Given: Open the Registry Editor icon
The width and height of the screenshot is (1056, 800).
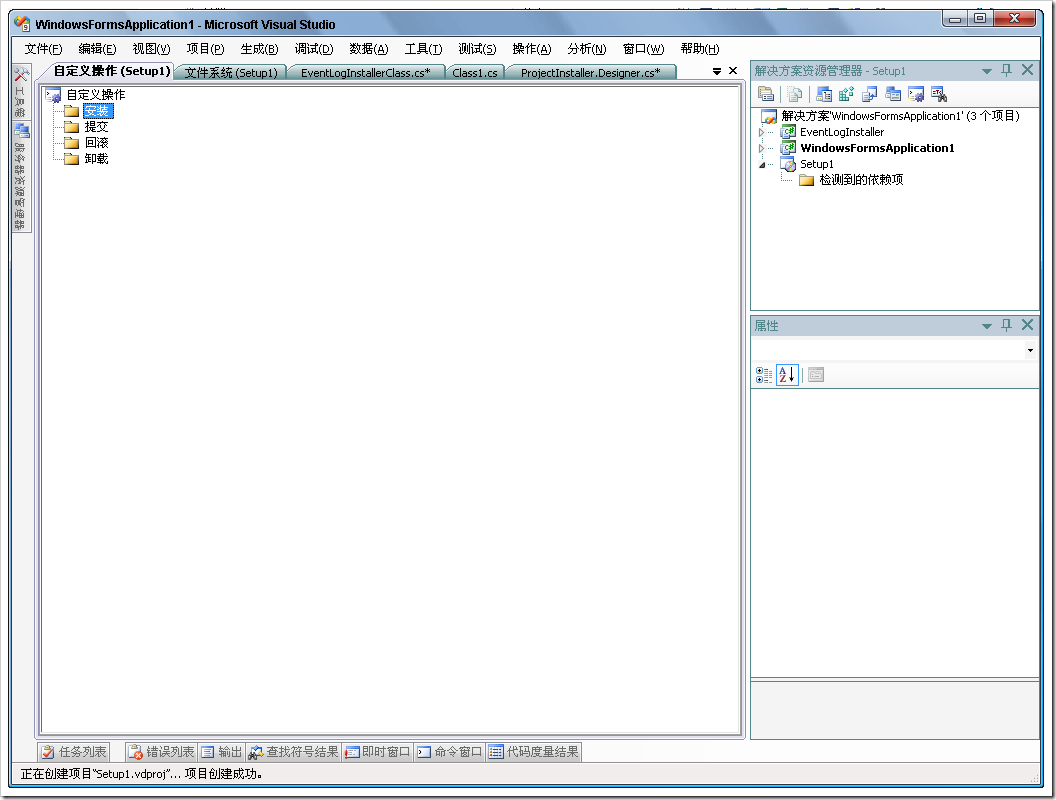Looking at the screenshot, I should pyautogui.click(x=847, y=94).
